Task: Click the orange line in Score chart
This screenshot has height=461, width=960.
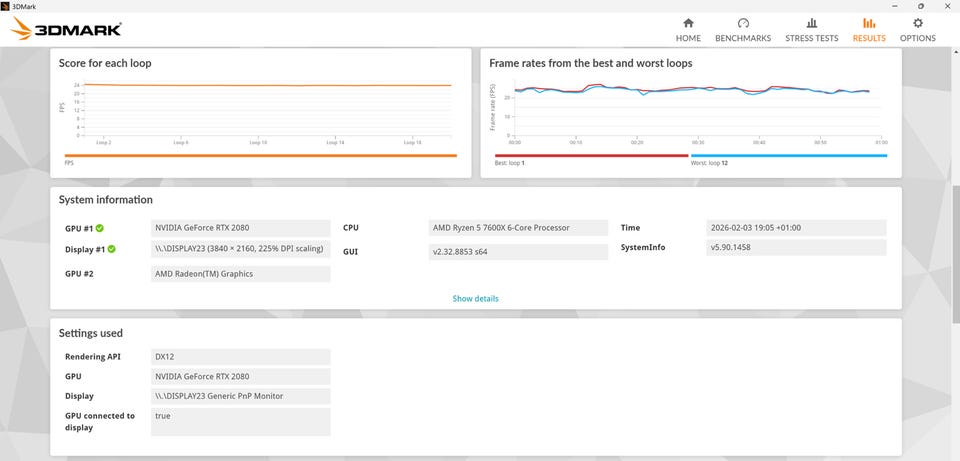Action: 268,85
